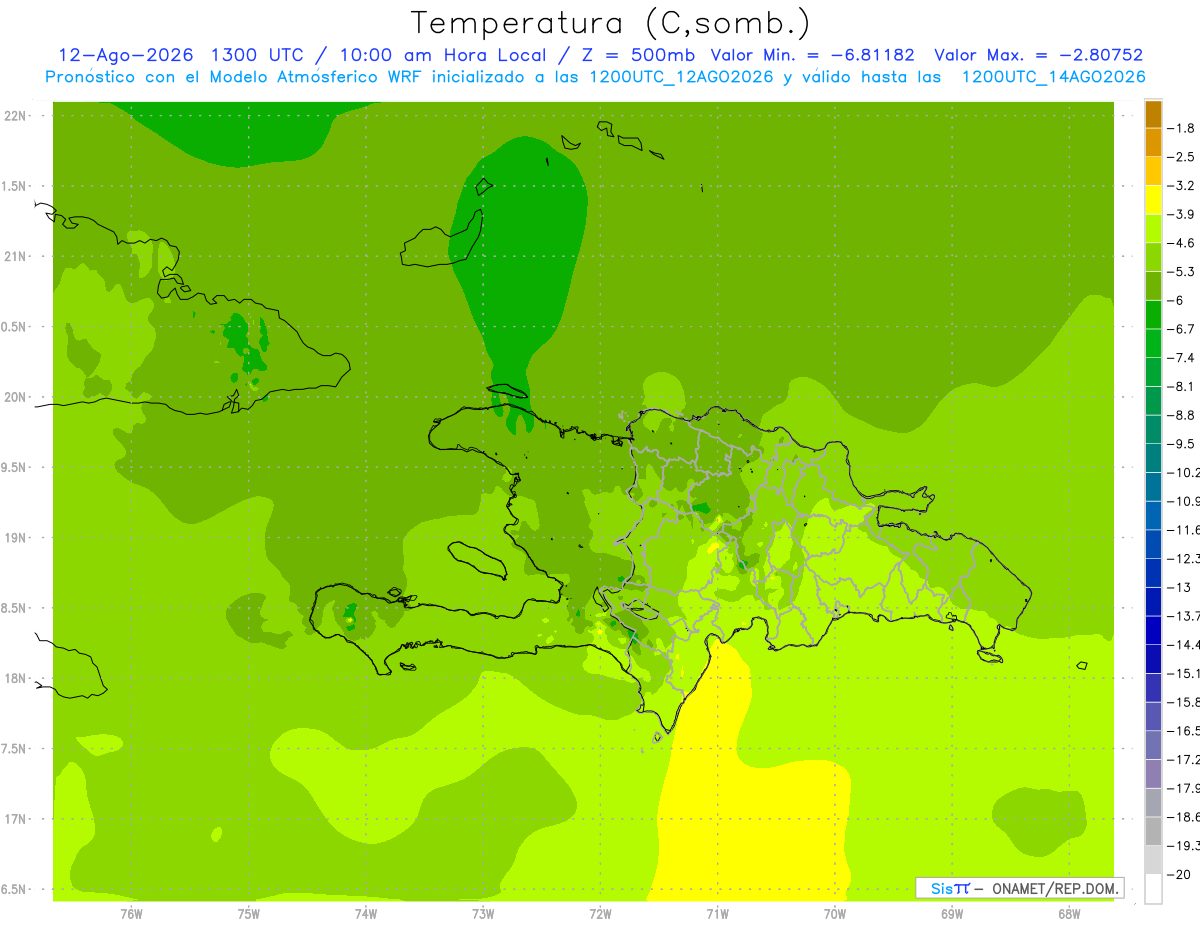Click the legend swatch between -4.6 and -5.3
The height and width of the screenshot is (927, 1200).
(1153, 257)
